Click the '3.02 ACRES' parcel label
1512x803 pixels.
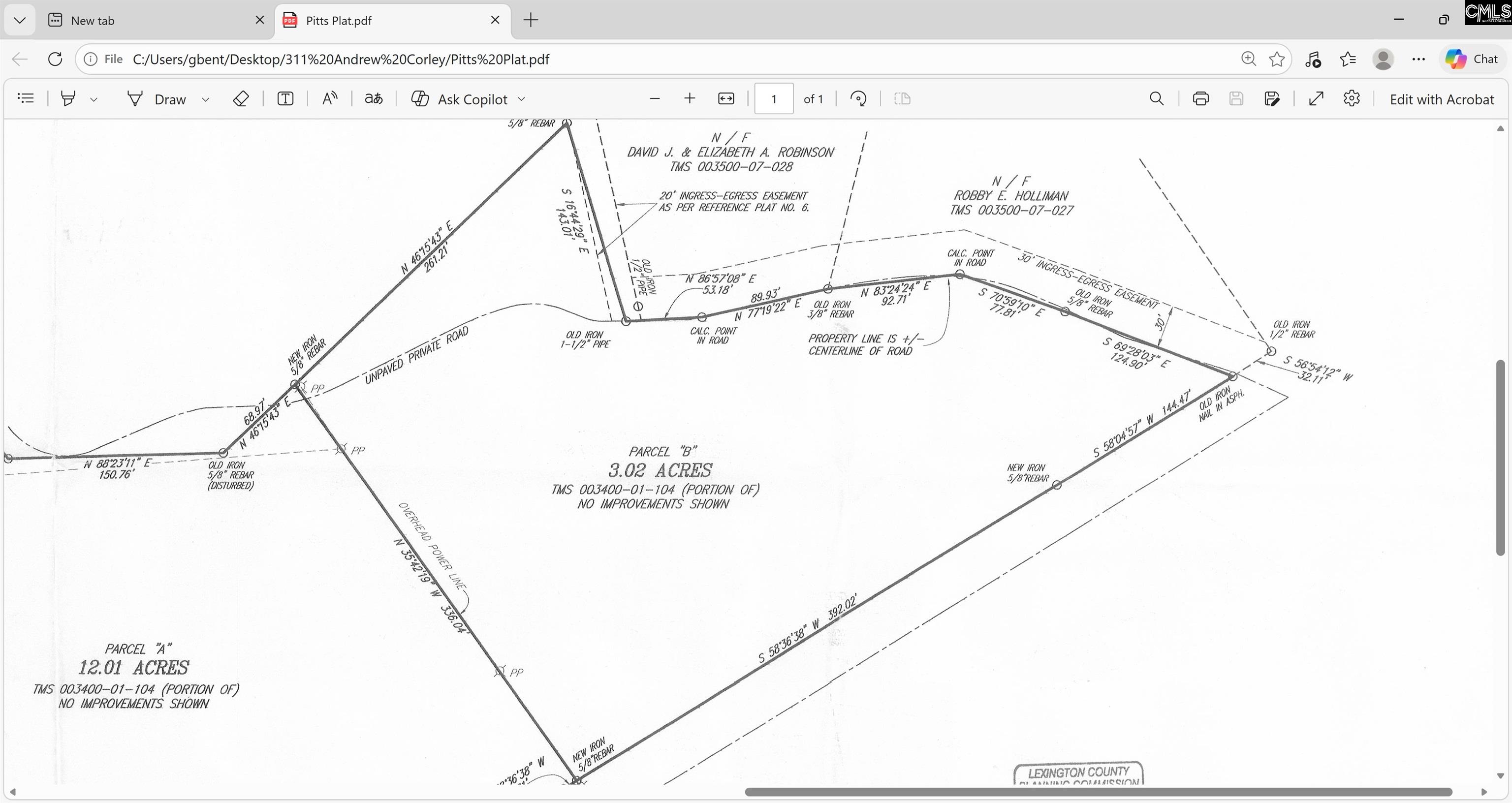point(660,470)
